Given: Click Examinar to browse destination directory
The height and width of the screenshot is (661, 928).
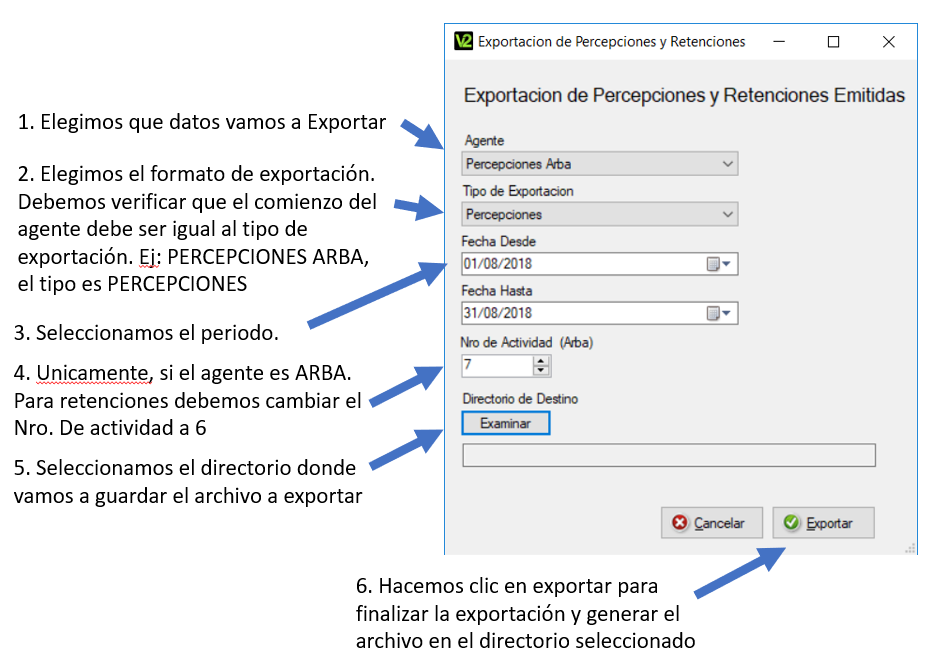Looking at the screenshot, I should (x=505, y=423).
